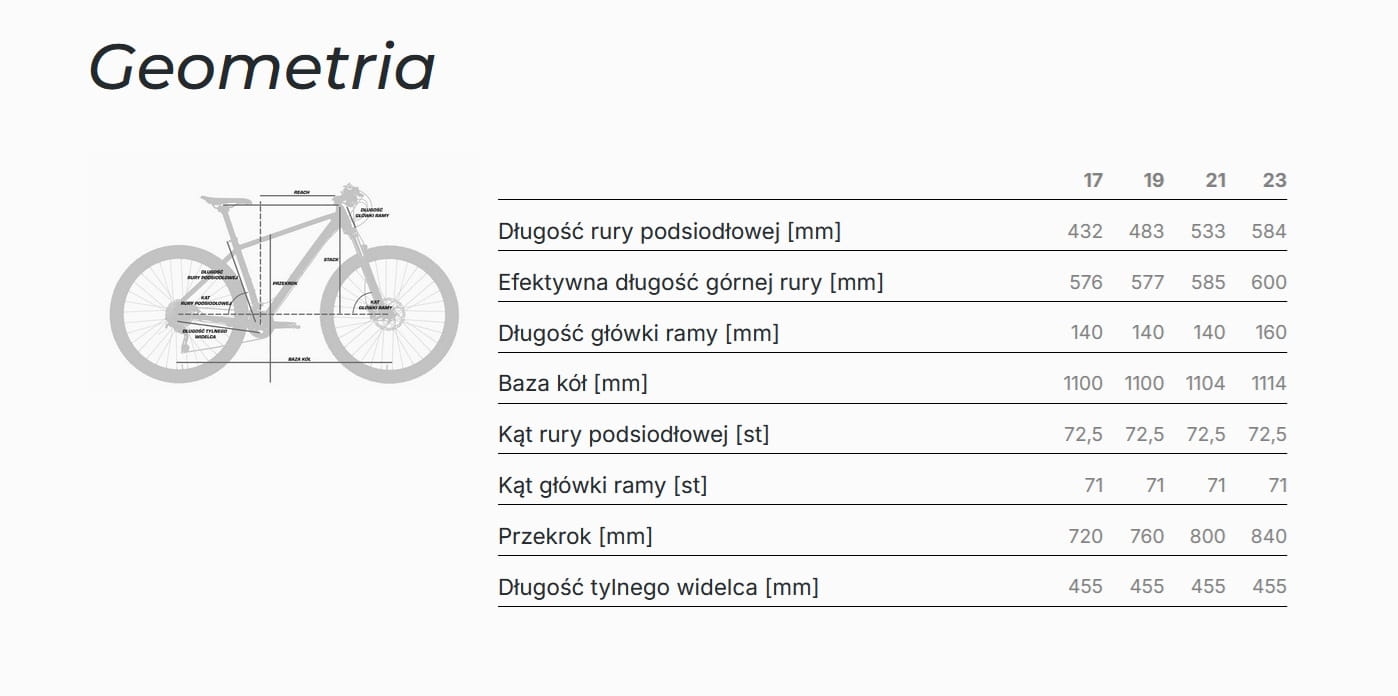Click the Efektywna długość górnej rury label
The width and height of the screenshot is (1398, 696).
pos(690,282)
